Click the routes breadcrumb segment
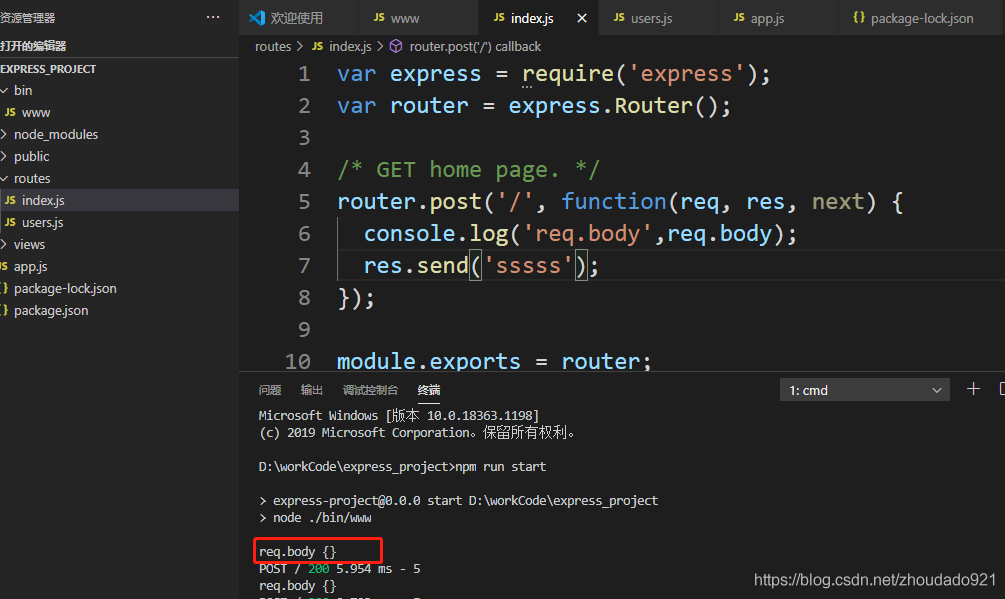Viewport: 1005px width, 599px height. (x=273, y=47)
